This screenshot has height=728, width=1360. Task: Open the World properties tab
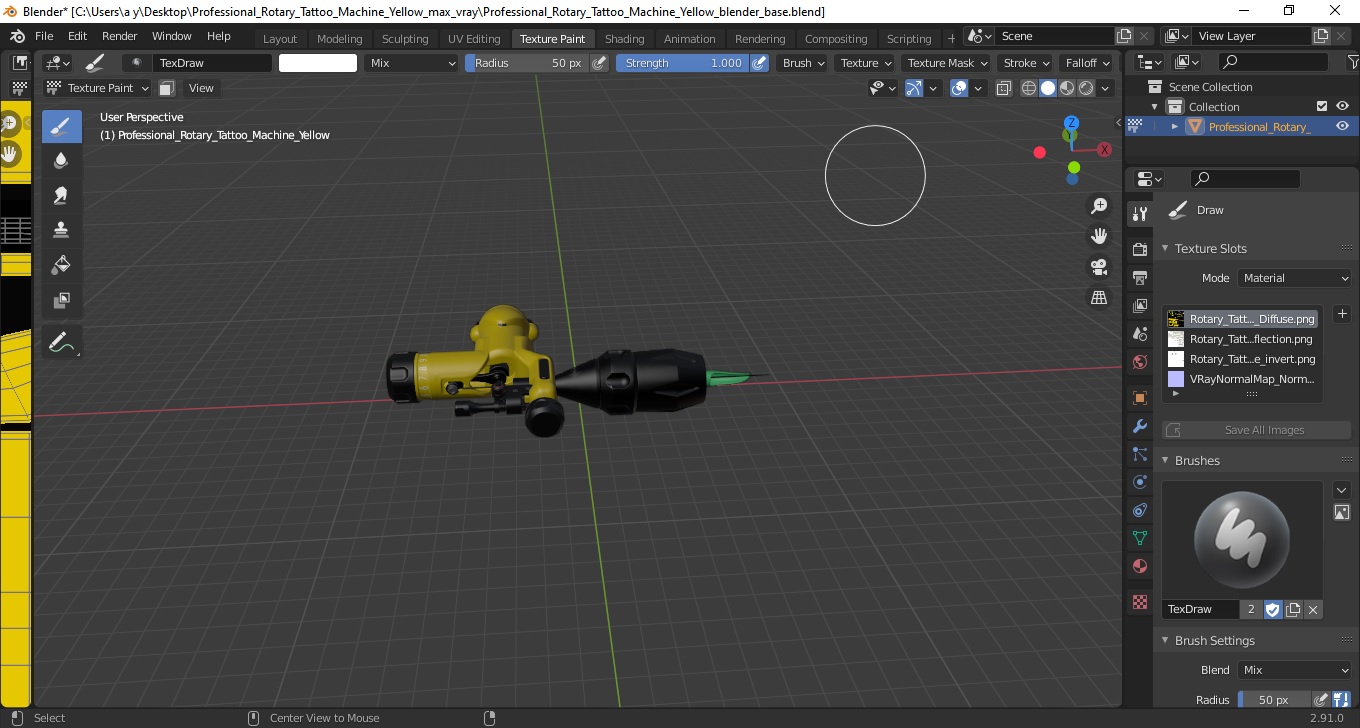[1139, 362]
